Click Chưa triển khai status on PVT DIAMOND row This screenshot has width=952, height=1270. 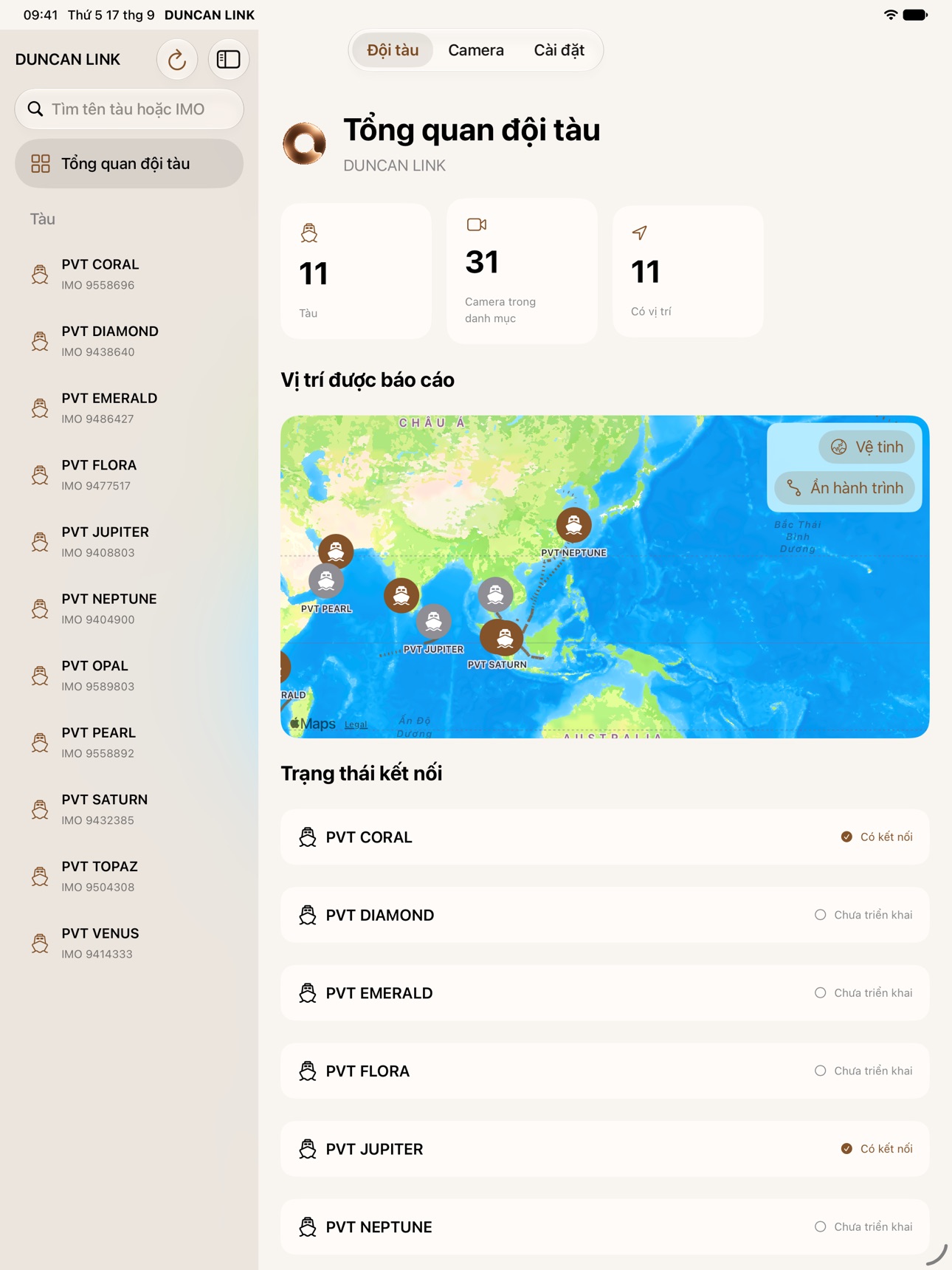point(863,915)
